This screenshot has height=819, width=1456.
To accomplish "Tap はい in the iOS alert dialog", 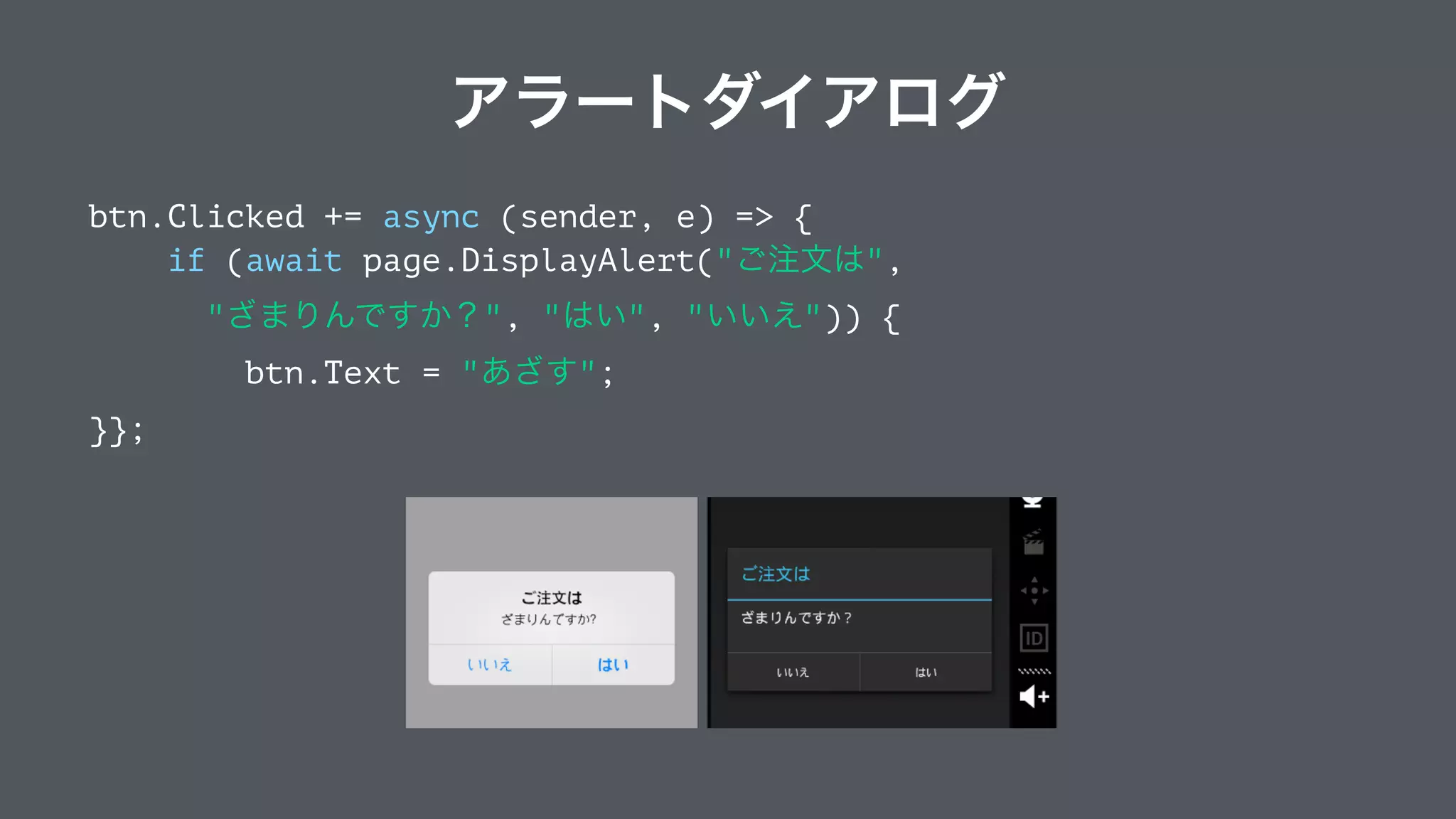I will pyautogui.click(x=613, y=665).
